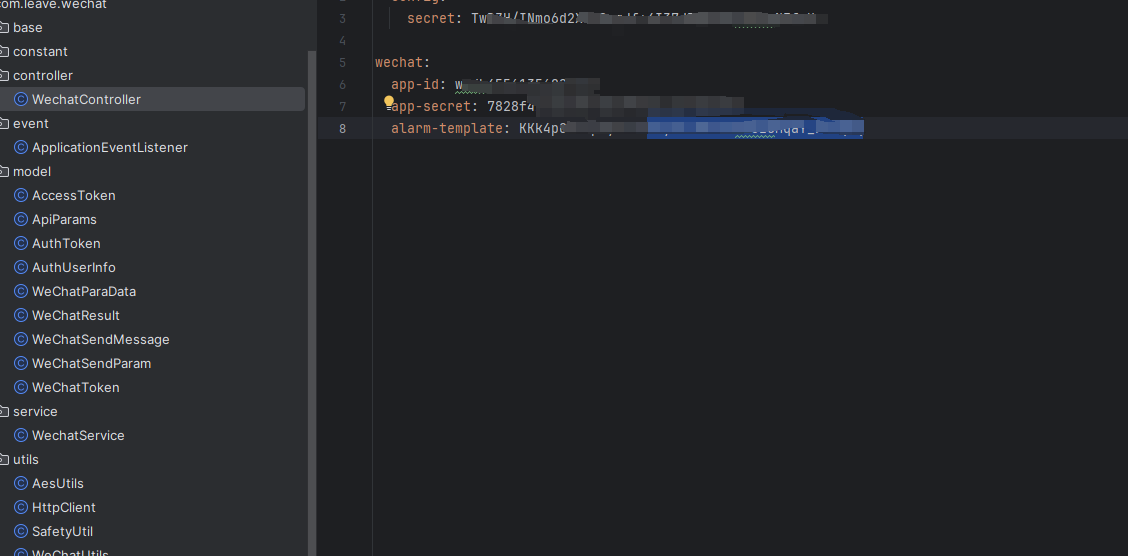Collapse the service package node
Image resolution: width=1128 pixels, height=556 pixels.
click(x=5, y=411)
